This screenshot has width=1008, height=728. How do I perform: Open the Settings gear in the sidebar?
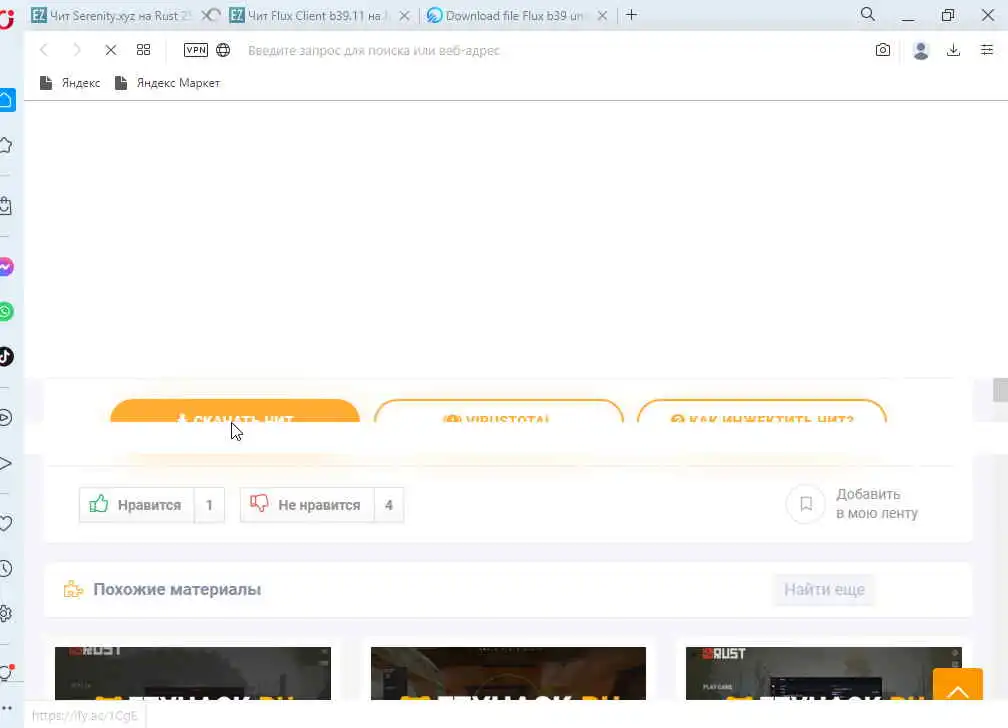(x=6, y=613)
